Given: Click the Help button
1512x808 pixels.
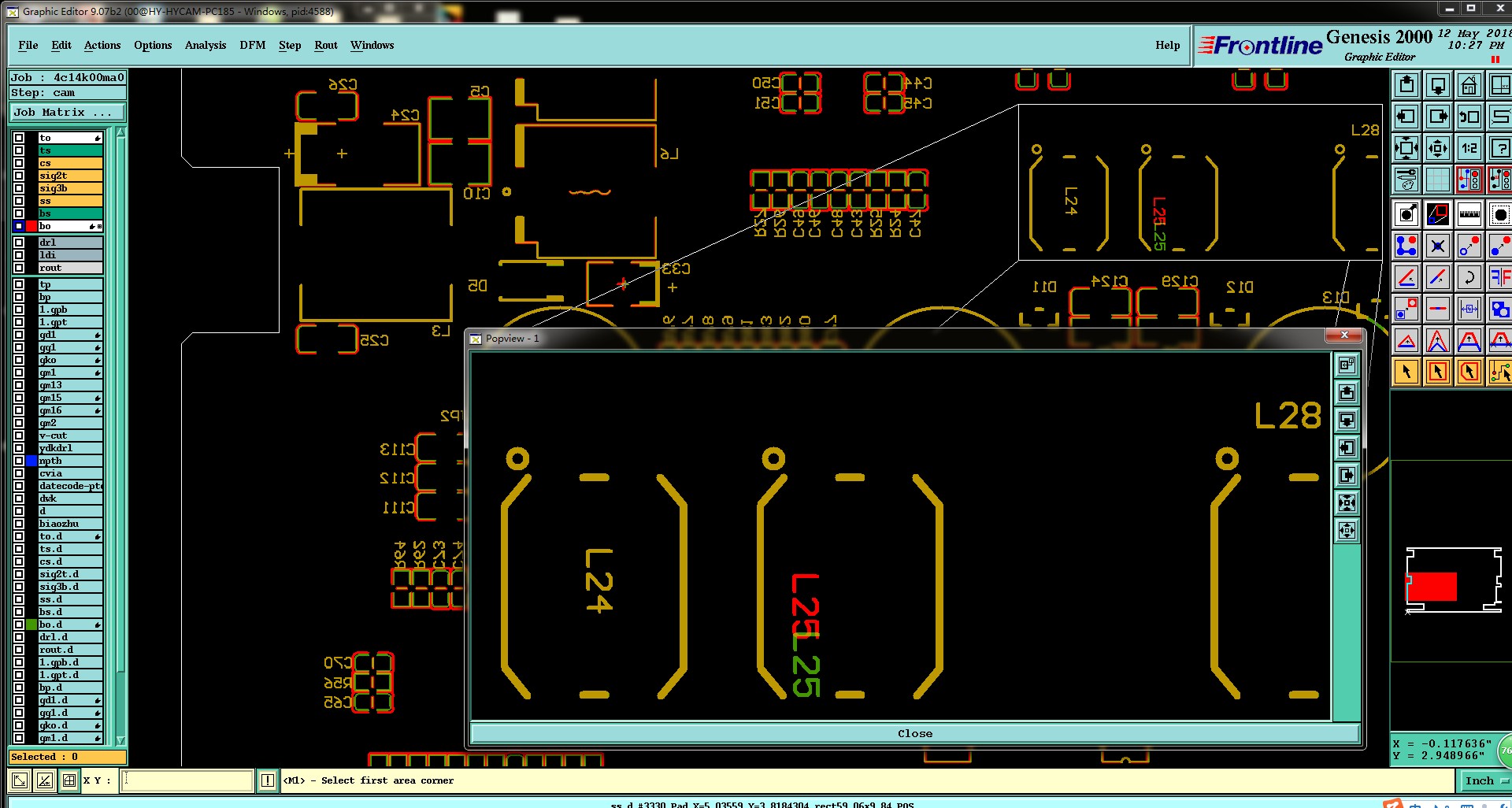Looking at the screenshot, I should click(1167, 45).
